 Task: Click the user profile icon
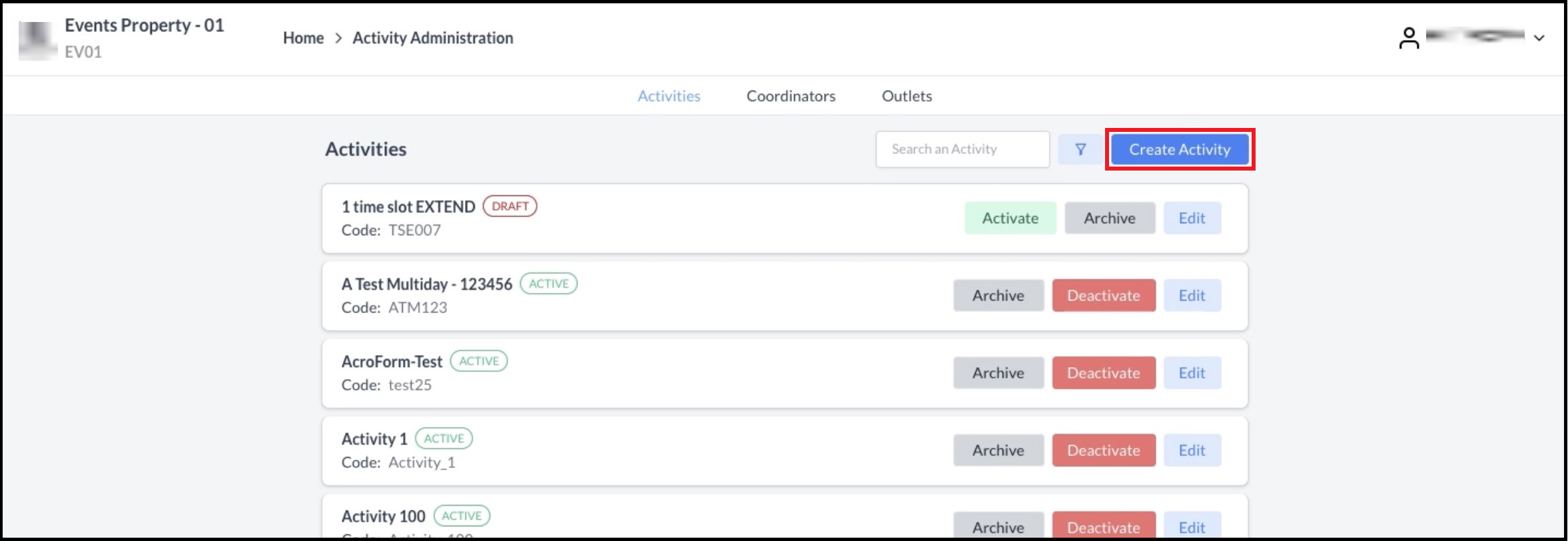pyautogui.click(x=1408, y=37)
